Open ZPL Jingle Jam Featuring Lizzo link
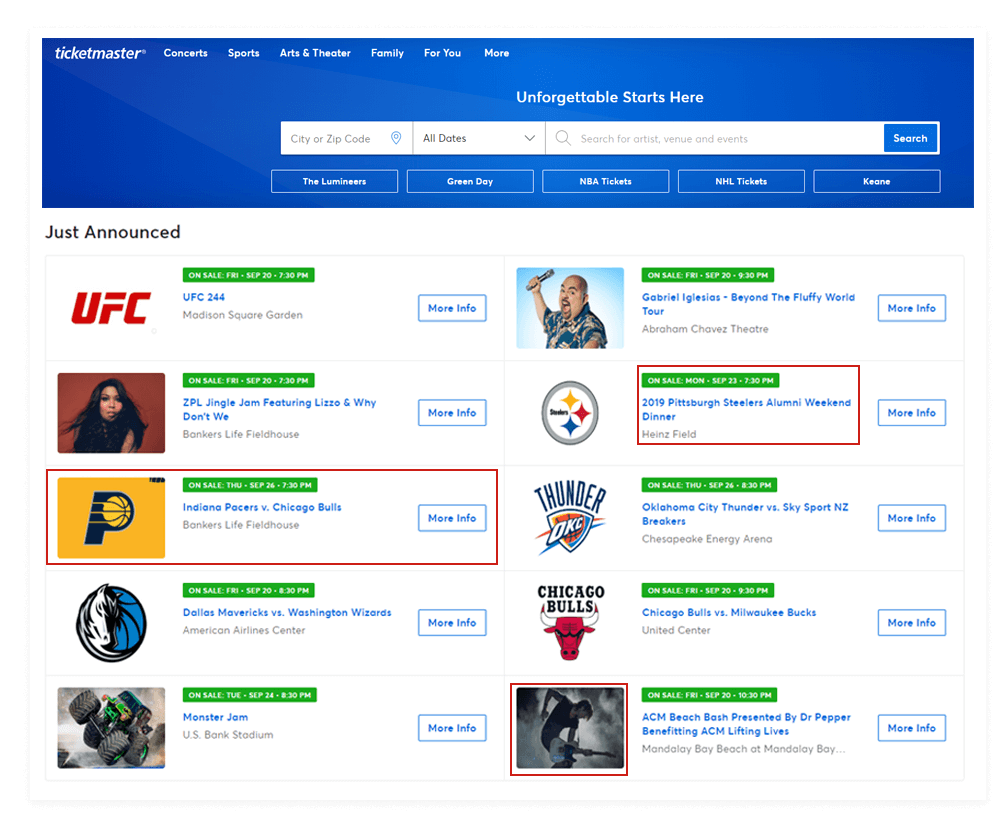Viewport: 1007px width, 831px height. (x=279, y=410)
